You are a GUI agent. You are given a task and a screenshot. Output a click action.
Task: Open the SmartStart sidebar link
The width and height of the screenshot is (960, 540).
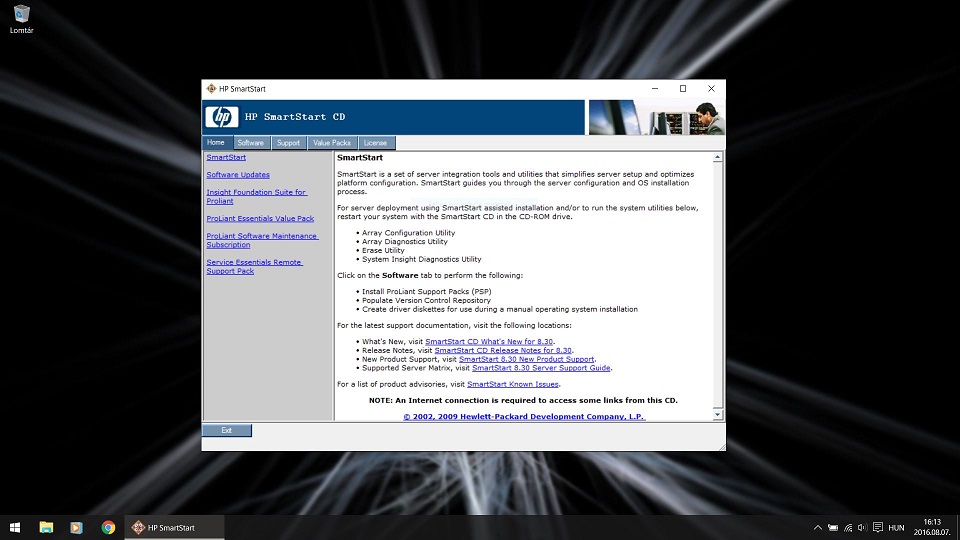point(226,157)
